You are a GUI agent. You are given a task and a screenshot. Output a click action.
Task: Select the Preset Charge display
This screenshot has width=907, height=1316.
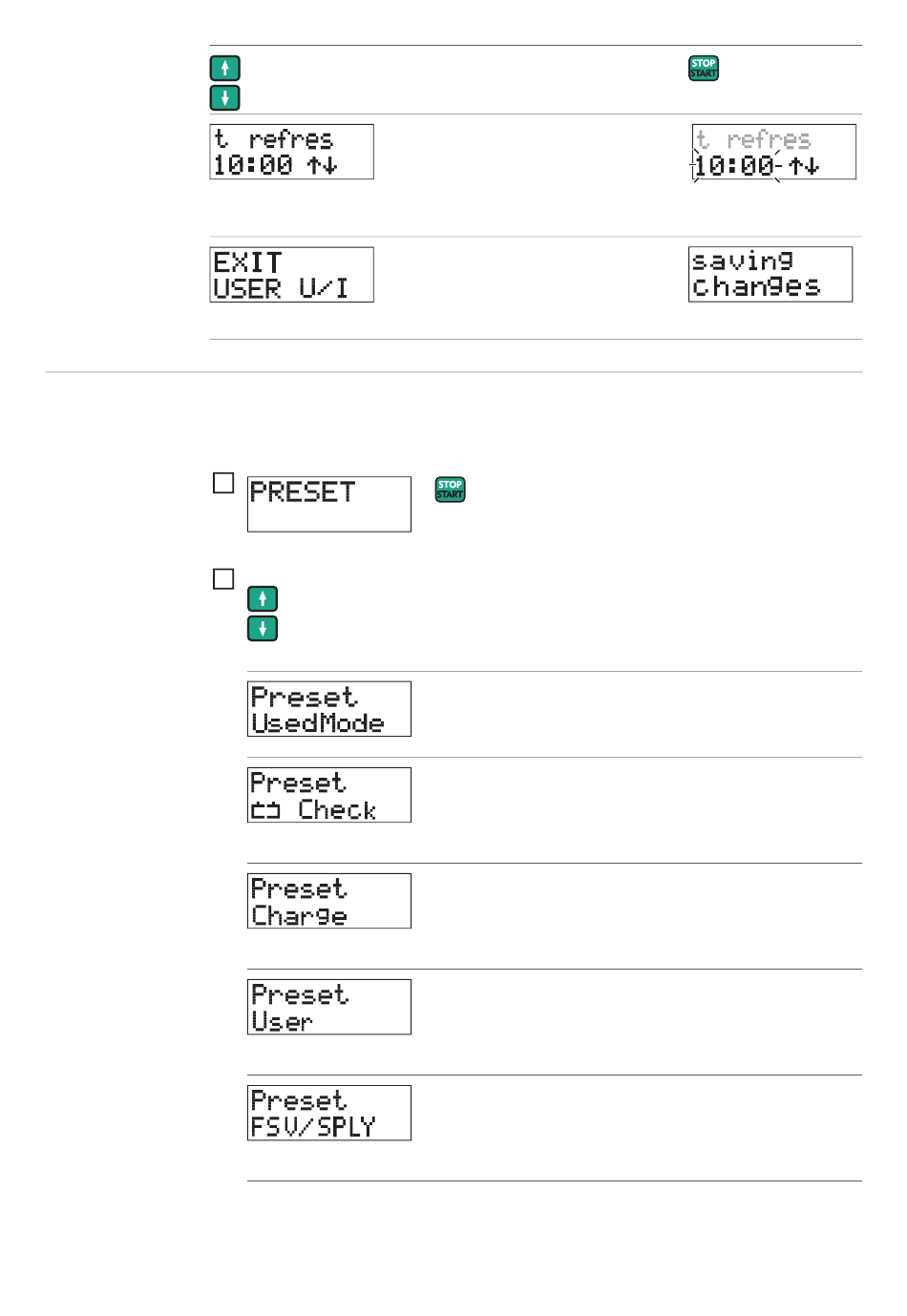[329, 901]
